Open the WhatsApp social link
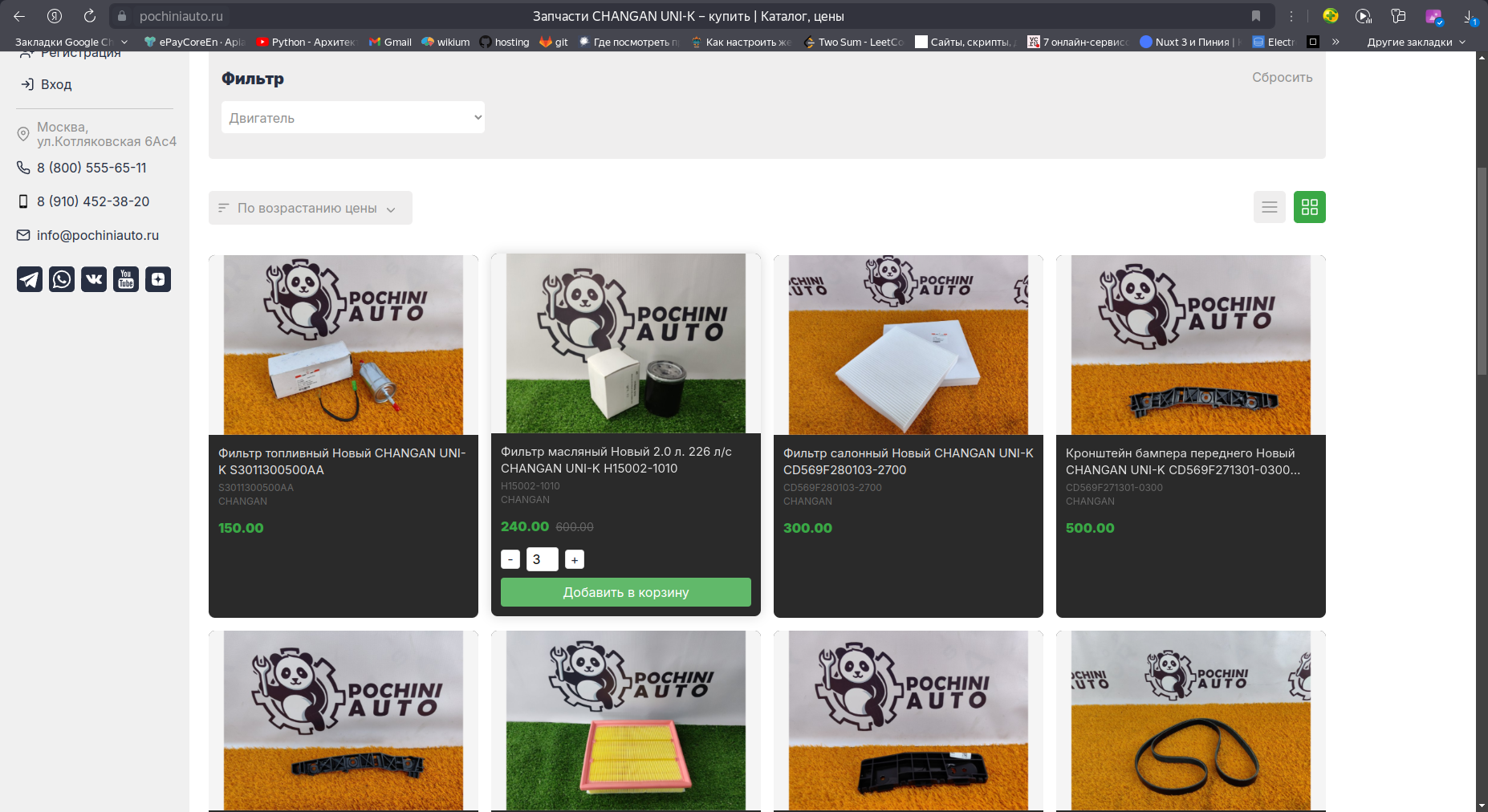The width and height of the screenshot is (1488, 812). point(62,279)
